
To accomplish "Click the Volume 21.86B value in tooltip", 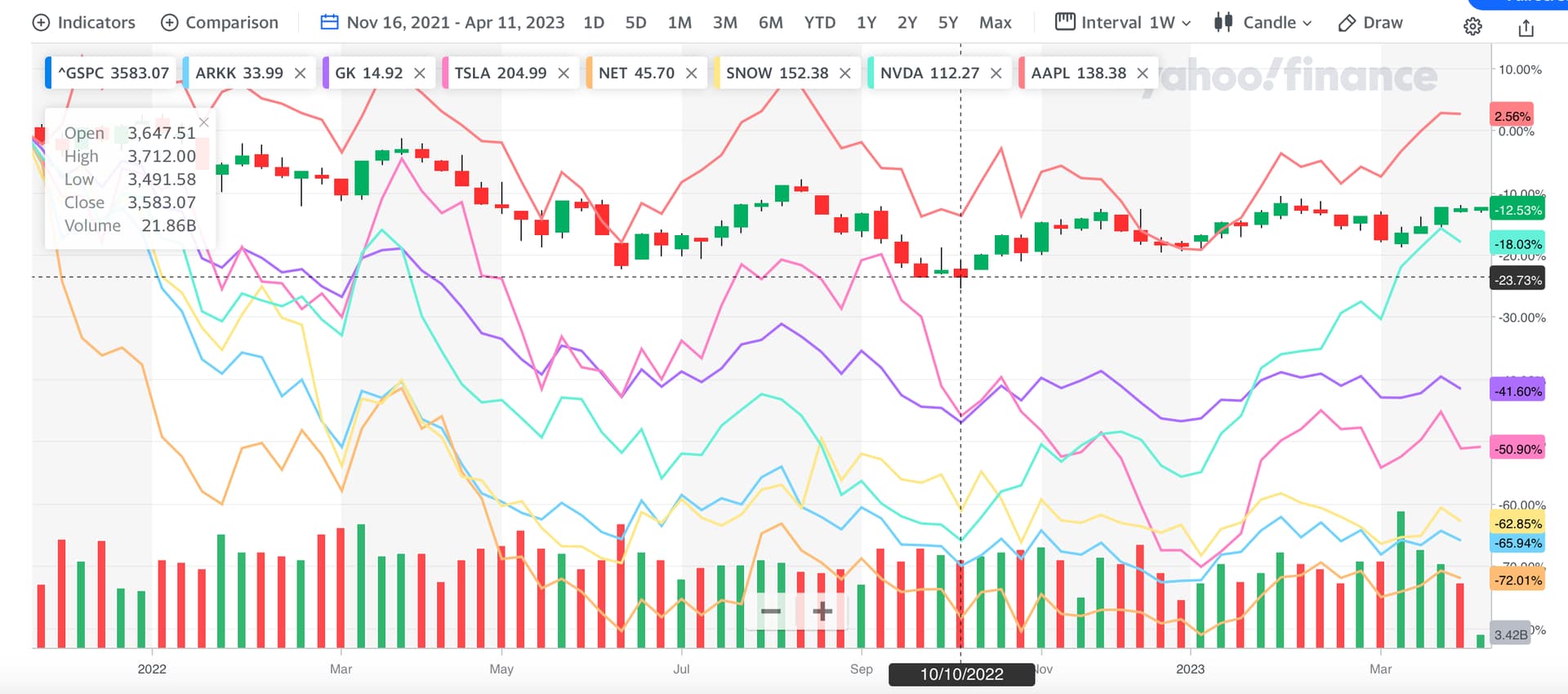I will 169,225.
